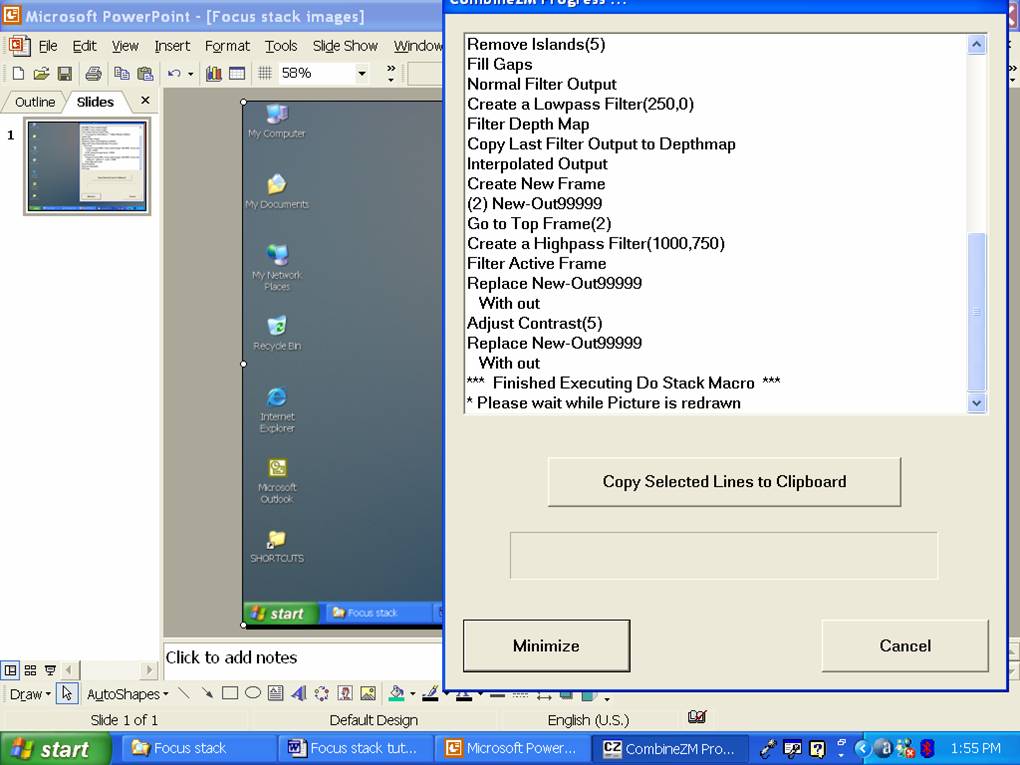Switch to Slide Sorter View
This screenshot has height=765, width=1020.
pyautogui.click(x=30, y=669)
